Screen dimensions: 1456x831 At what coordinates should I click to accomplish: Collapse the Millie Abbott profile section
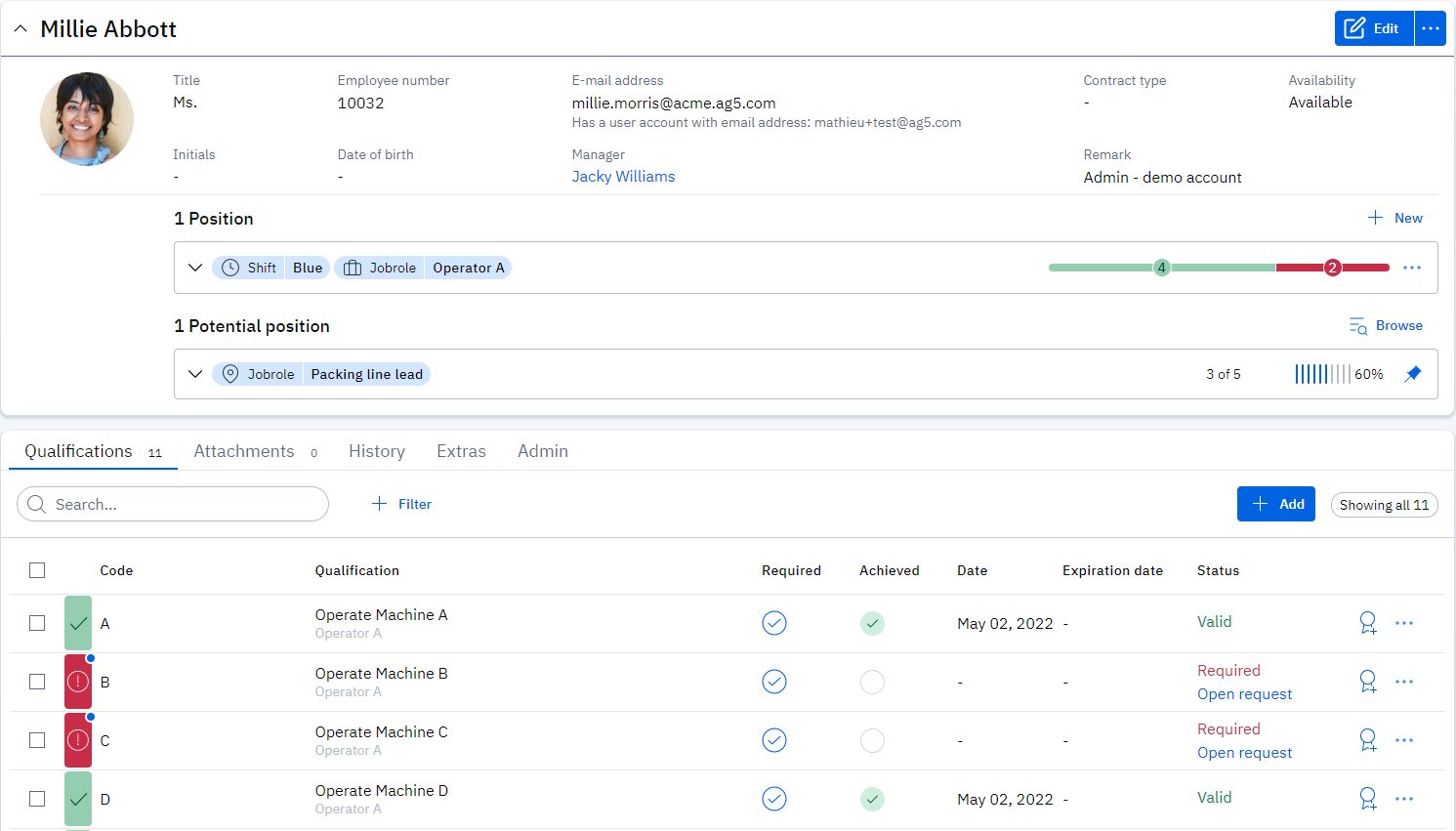point(21,29)
